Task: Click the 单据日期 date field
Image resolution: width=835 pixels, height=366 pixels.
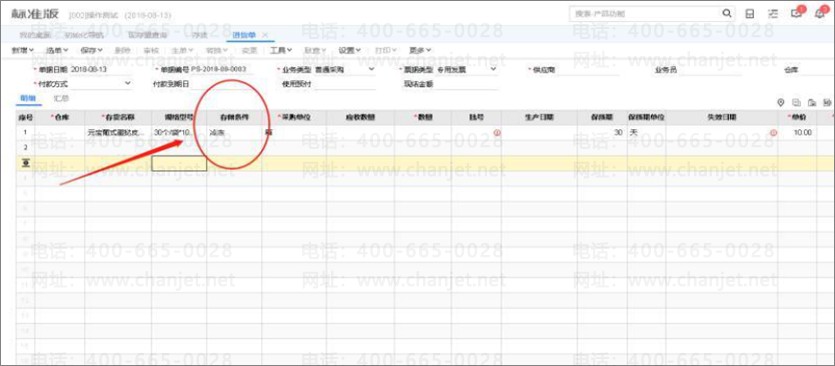Action: 101,70
